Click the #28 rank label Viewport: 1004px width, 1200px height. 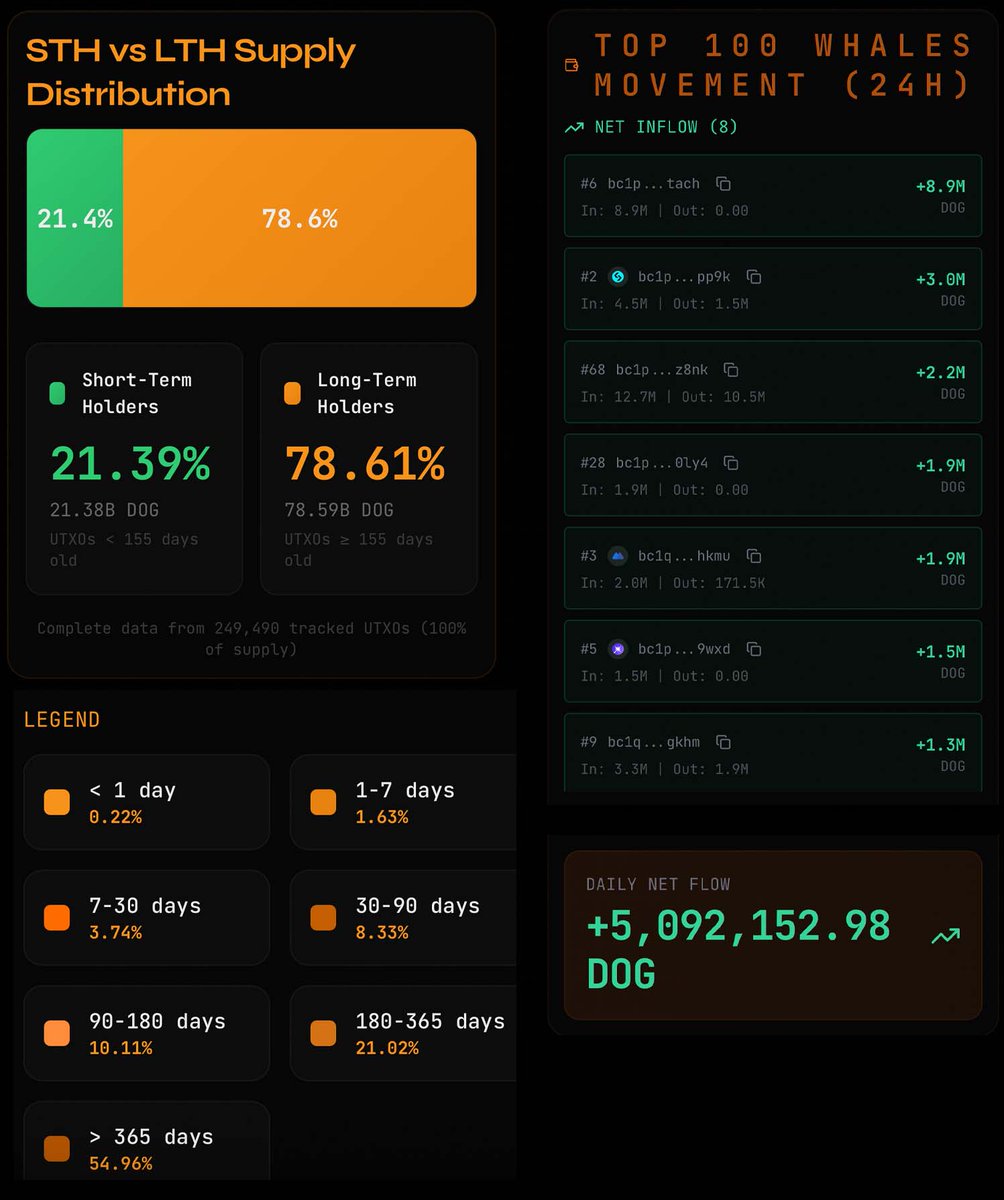pos(593,463)
